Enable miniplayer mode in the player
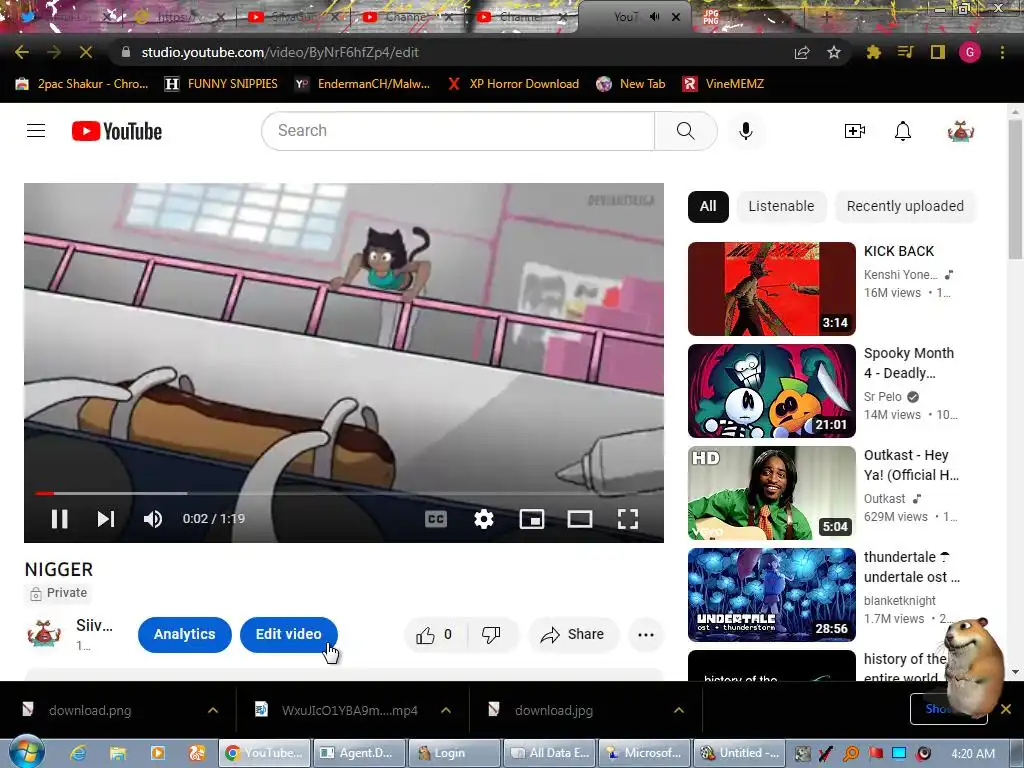This screenshot has height=768, width=1024. pos(532,519)
